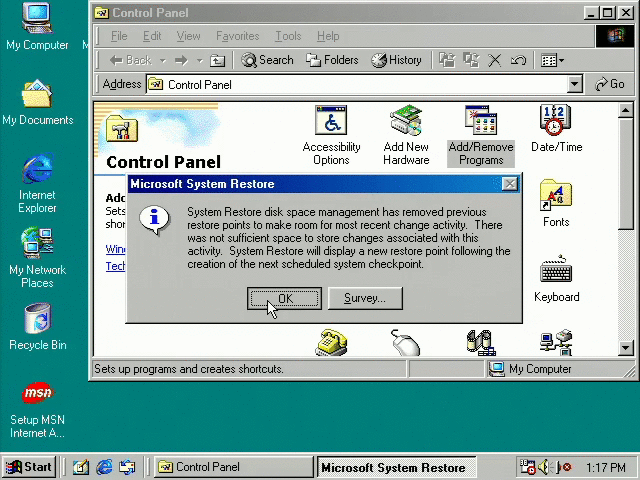The width and height of the screenshot is (640, 480).
Task: Click the Back toolbar button
Action: 131,60
